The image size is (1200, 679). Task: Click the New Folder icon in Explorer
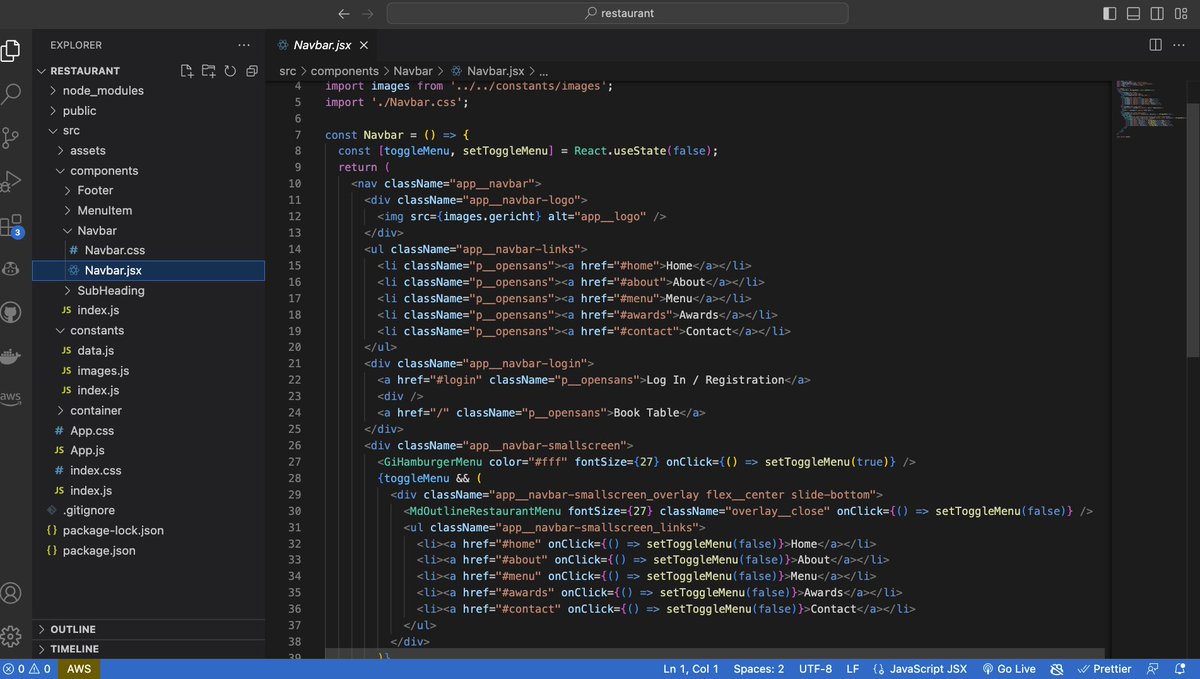(208, 71)
